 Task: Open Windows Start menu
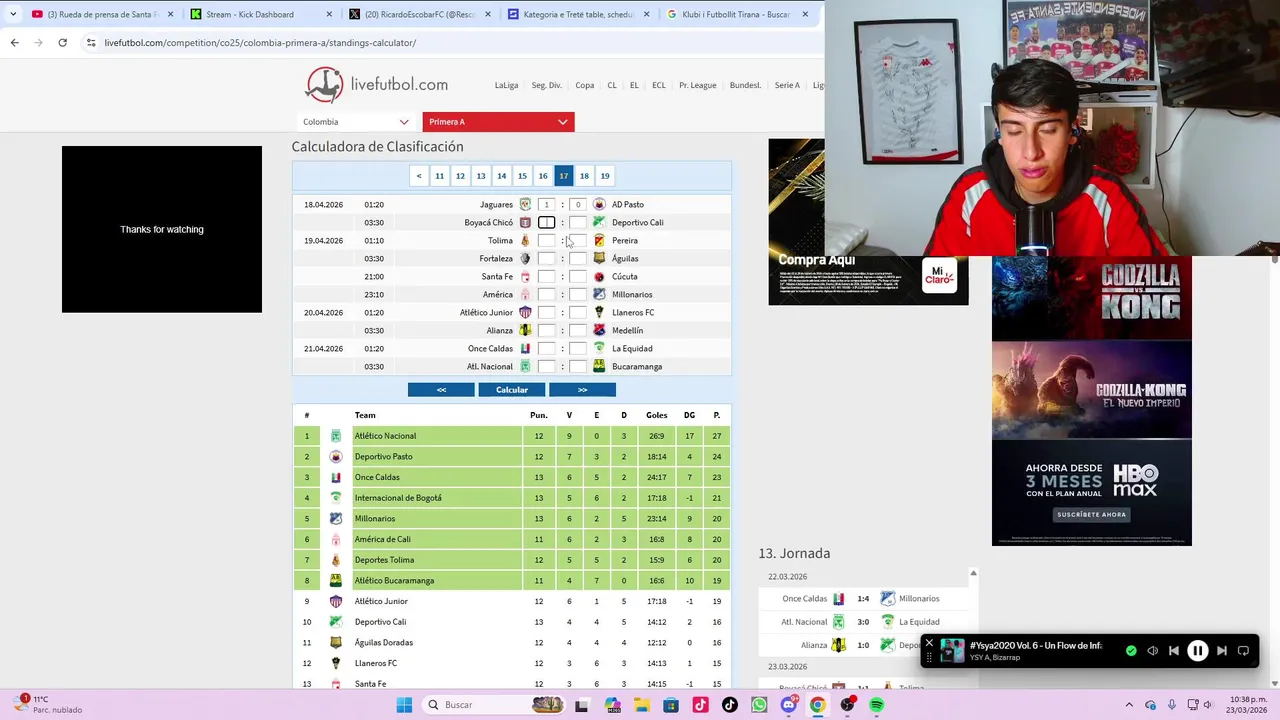404,705
